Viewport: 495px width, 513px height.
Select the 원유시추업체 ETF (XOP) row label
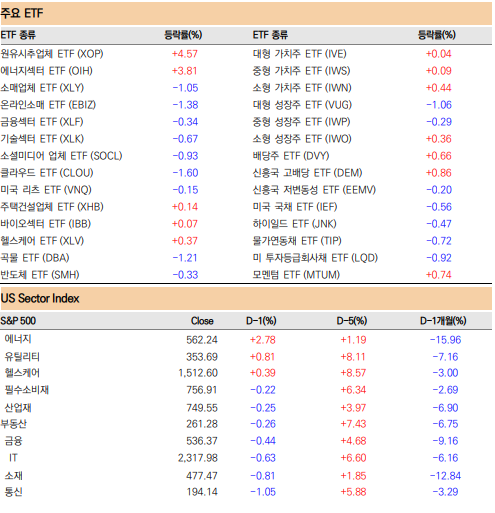(x=52, y=54)
